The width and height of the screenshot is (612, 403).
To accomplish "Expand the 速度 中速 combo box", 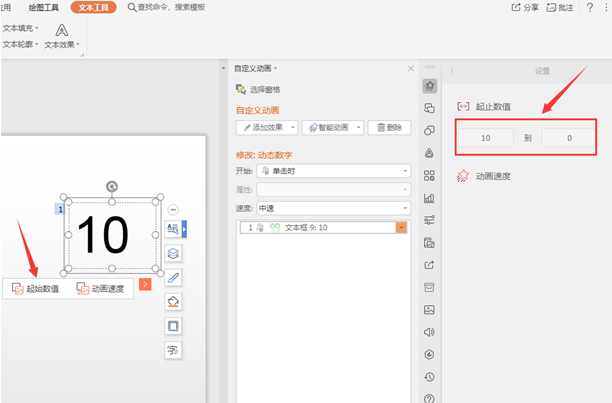I will click(333, 208).
